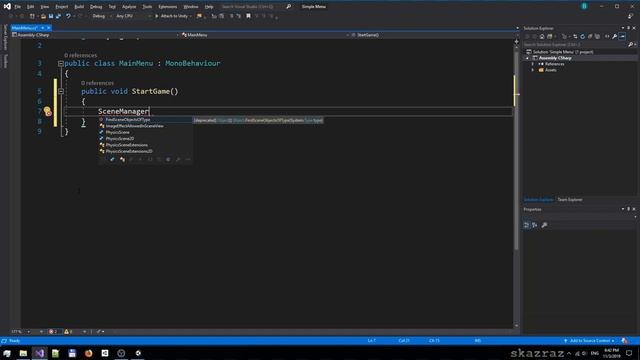This screenshot has height=360, width=640.
Task: Open File Explorer from the taskbar
Action: (x=23, y=353)
